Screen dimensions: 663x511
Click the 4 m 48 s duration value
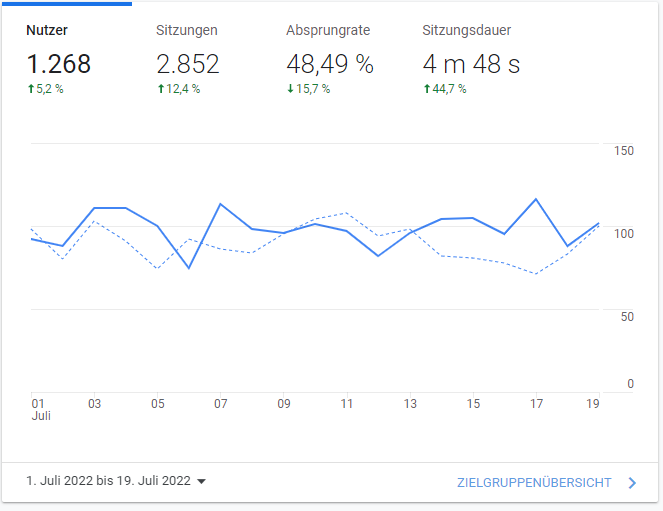point(471,65)
